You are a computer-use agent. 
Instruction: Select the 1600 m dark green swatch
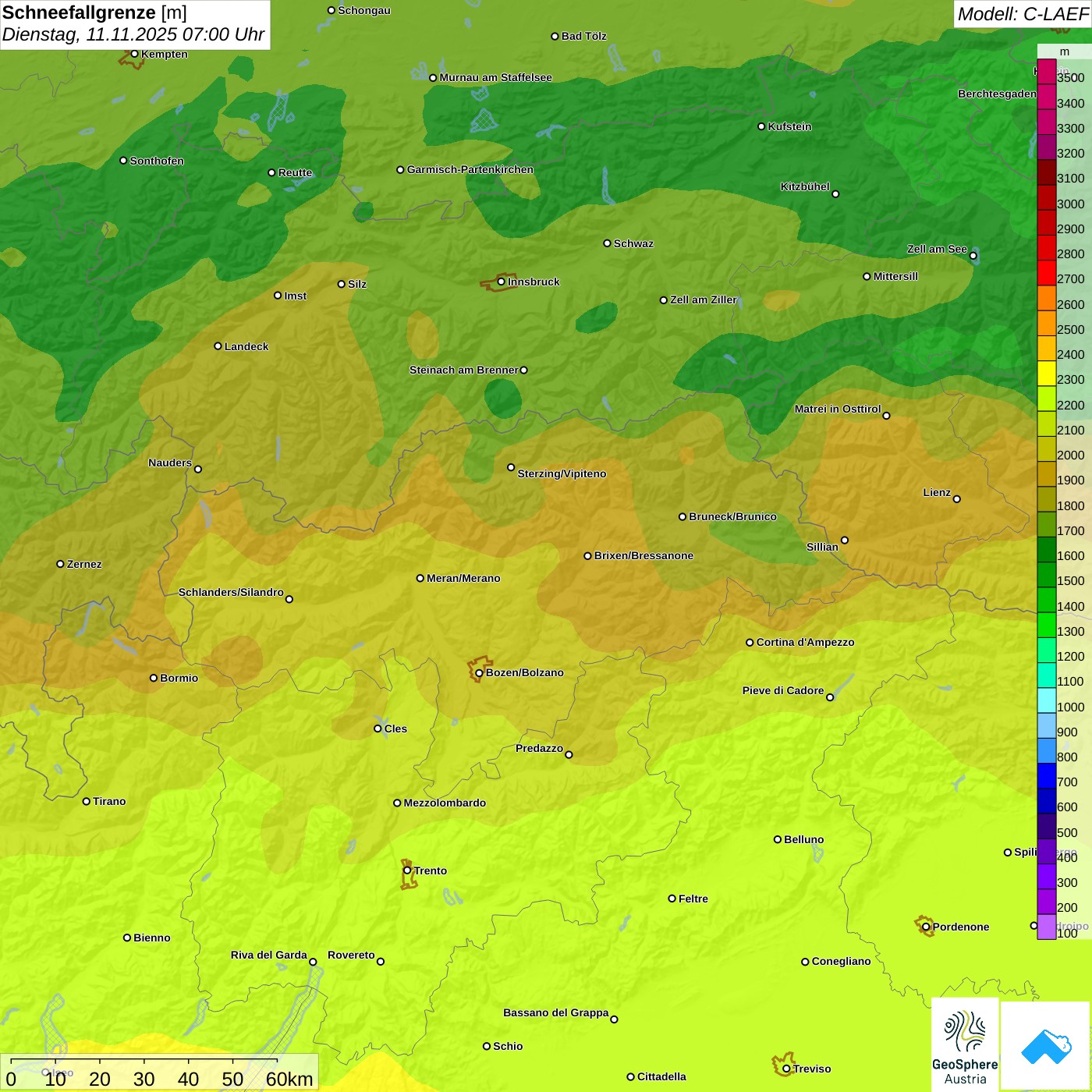(1046, 550)
